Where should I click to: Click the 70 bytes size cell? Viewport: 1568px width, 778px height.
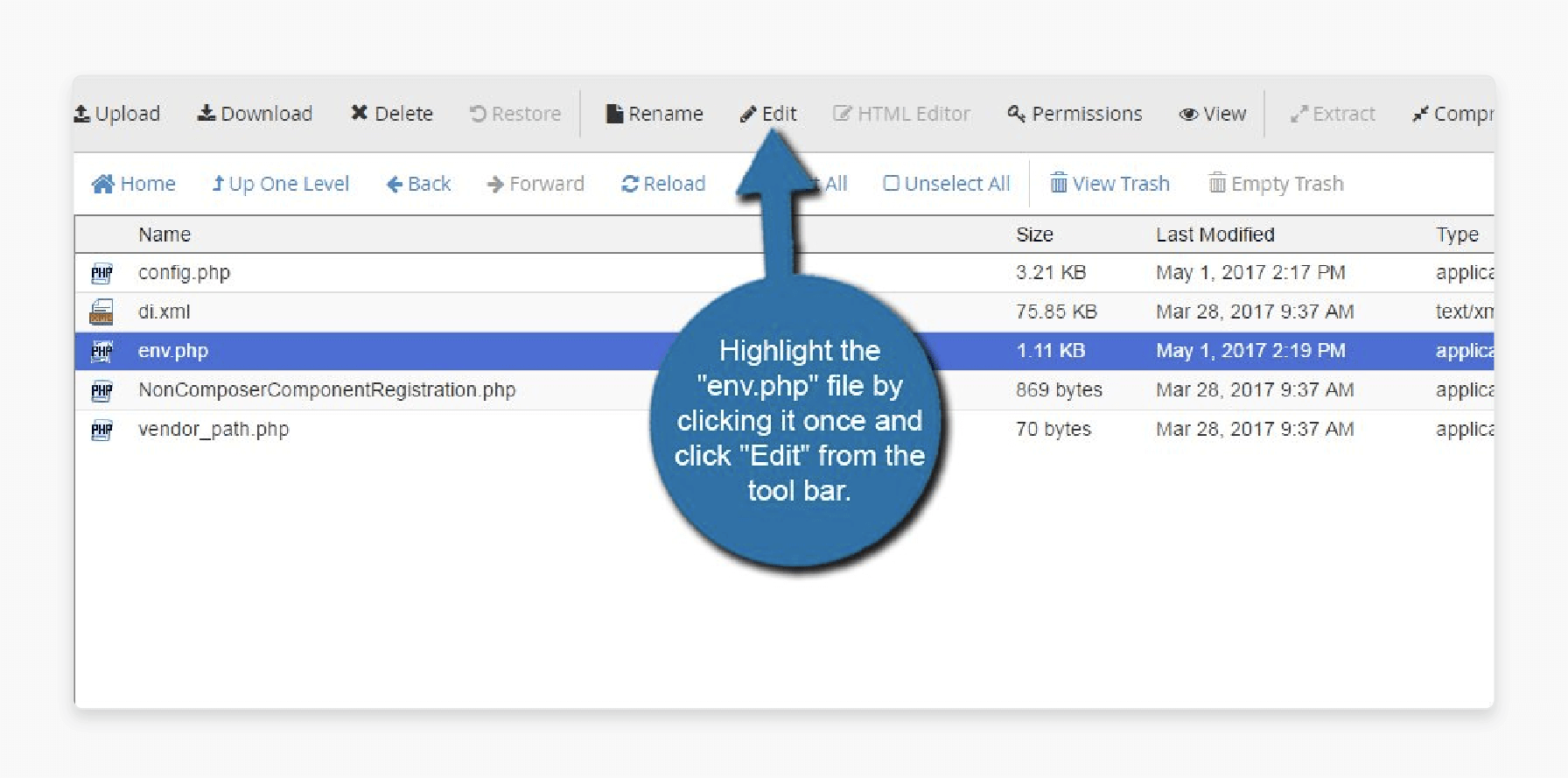[x=1053, y=430]
